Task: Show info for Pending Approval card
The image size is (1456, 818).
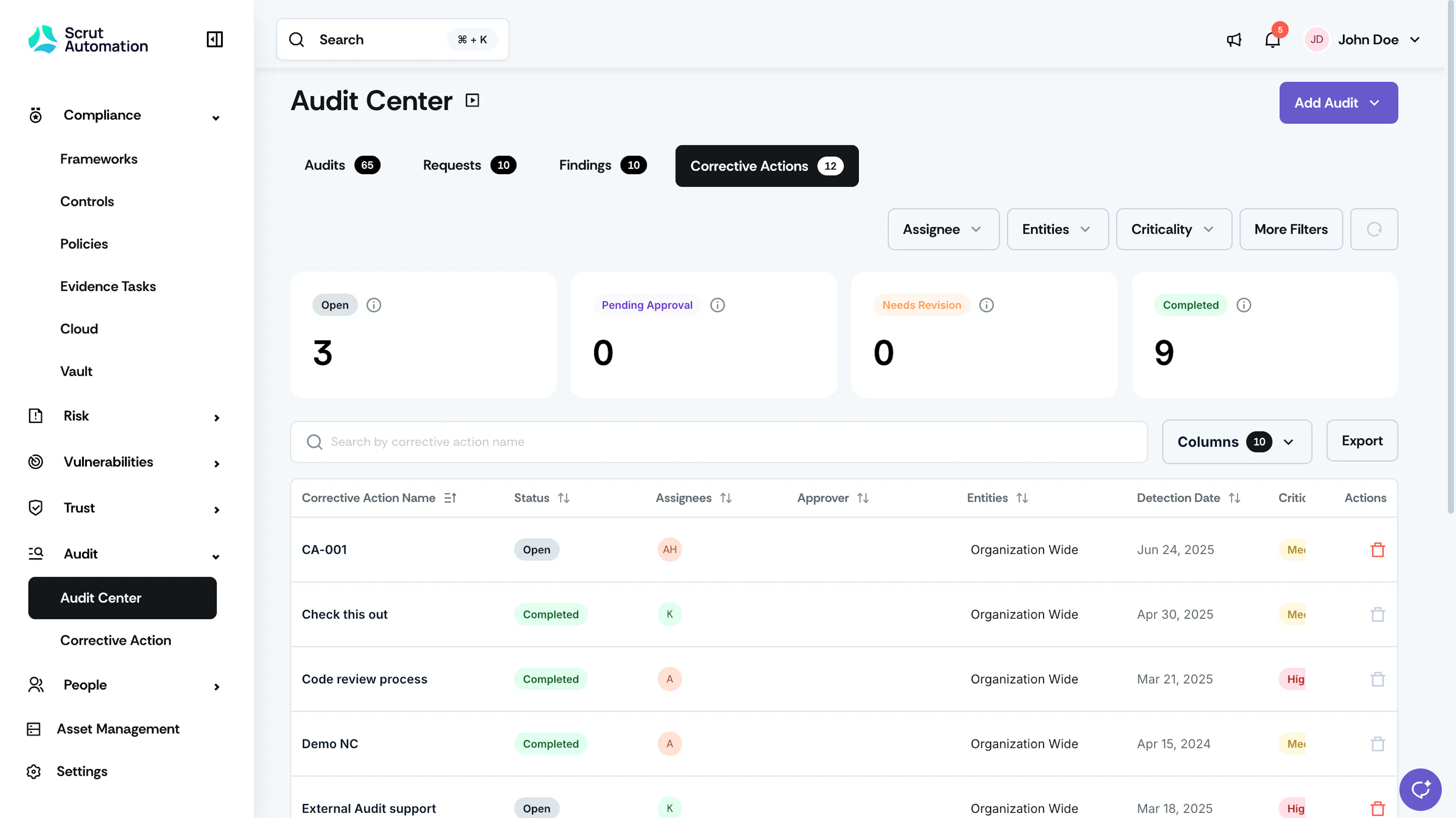Action: (x=717, y=305)
